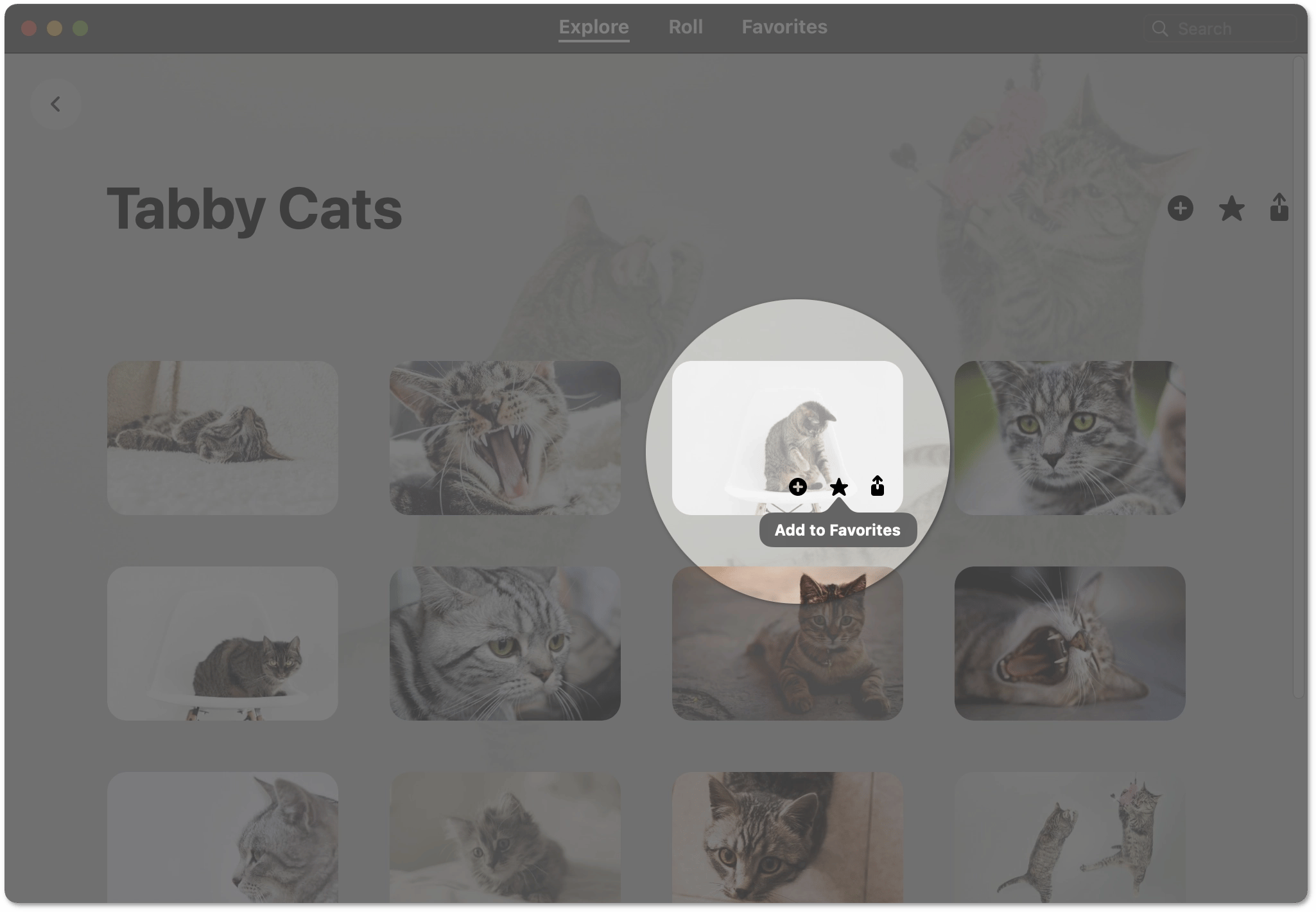Favorite the Tabby Cats collection with the header star
The height and width of the screenshot is (912, 1316).
coord(1231,209)
